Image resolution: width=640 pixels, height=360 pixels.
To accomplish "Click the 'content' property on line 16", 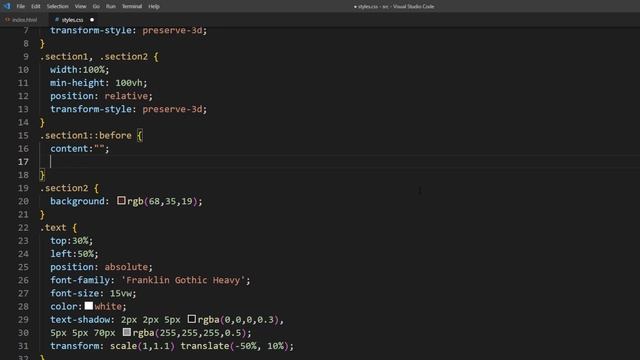I will tap(69, 149).
